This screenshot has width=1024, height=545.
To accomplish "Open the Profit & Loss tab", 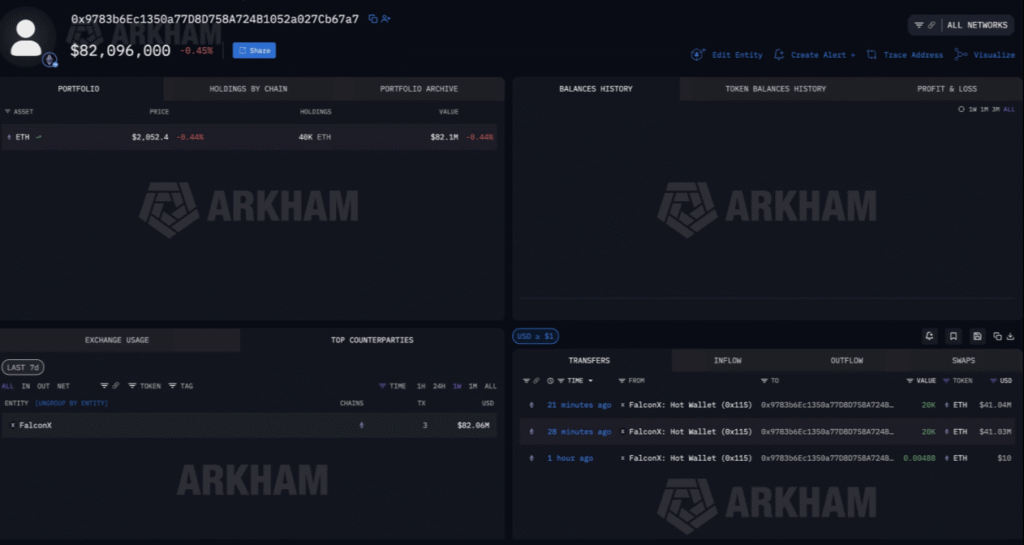I will pos(946,89).
